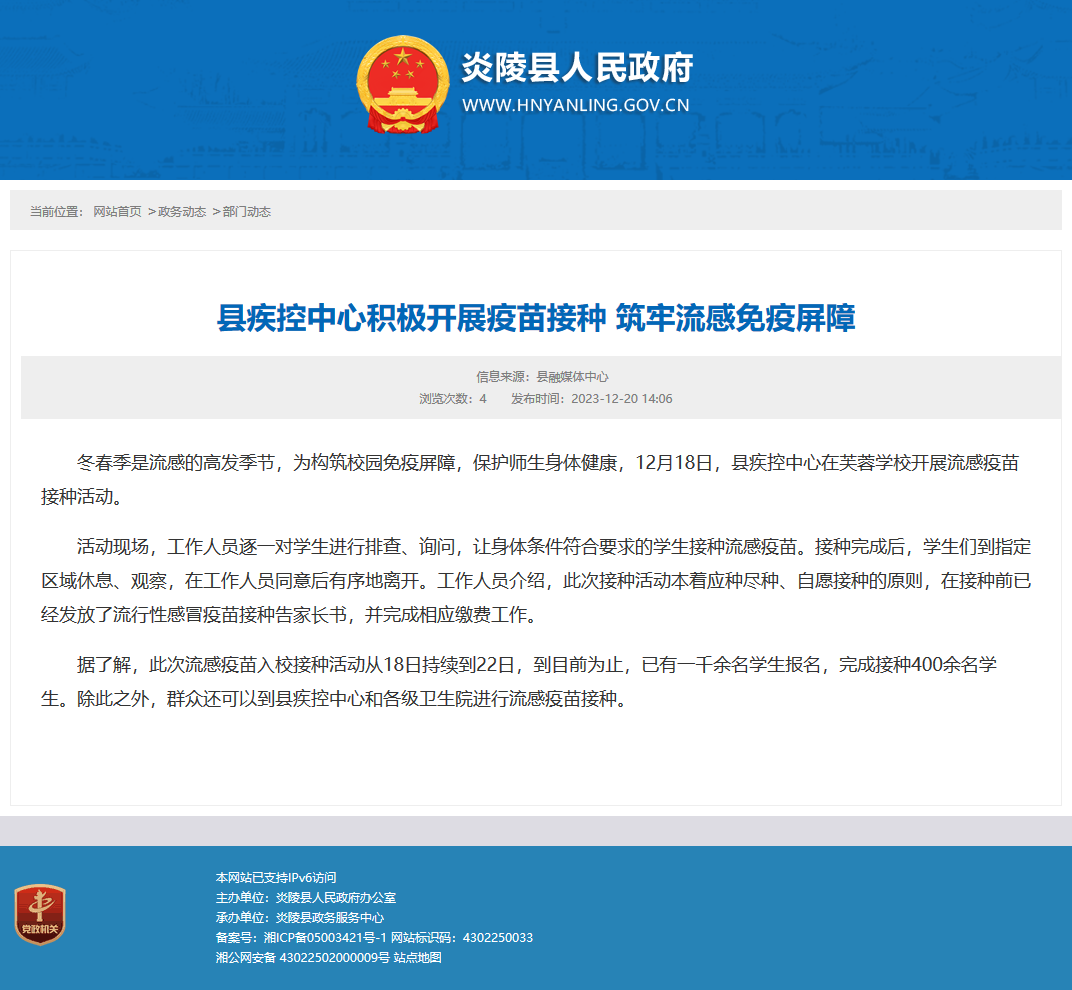Go to 政务动态 in breadcrumb

click(x=182, y=212)
